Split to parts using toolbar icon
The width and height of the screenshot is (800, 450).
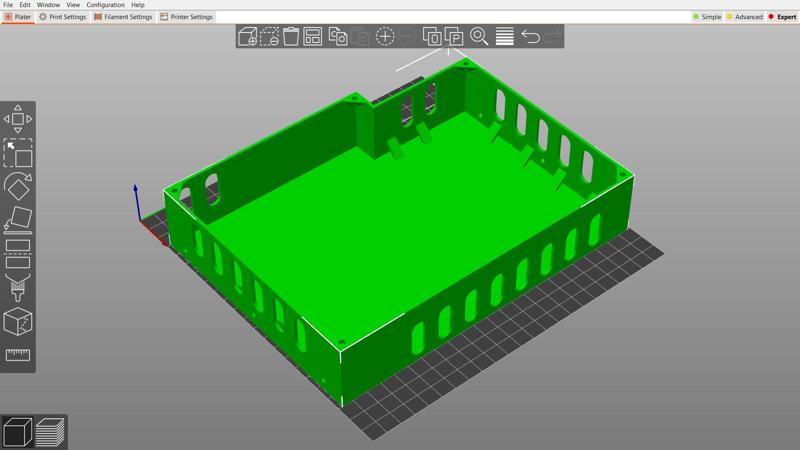click(454, 37)
